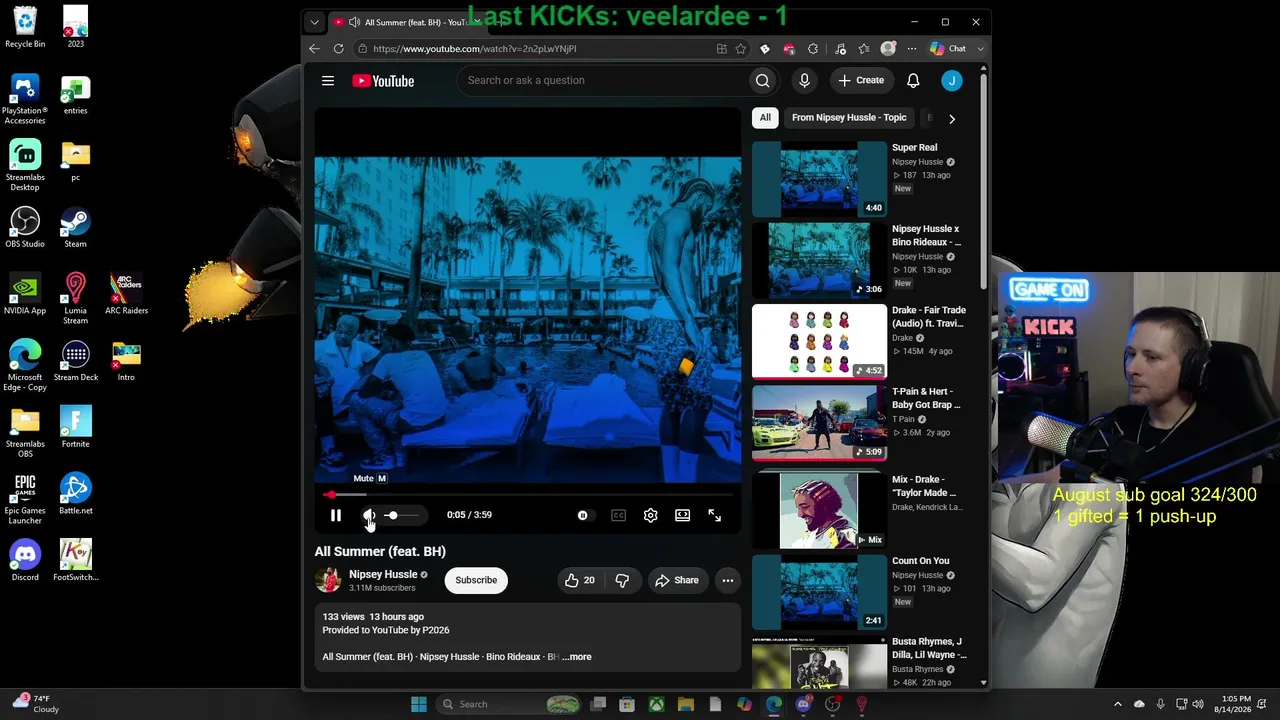Show hidden system tray icons
This screenshot has width=1280, height=720.
click(x=1118, y=704)
